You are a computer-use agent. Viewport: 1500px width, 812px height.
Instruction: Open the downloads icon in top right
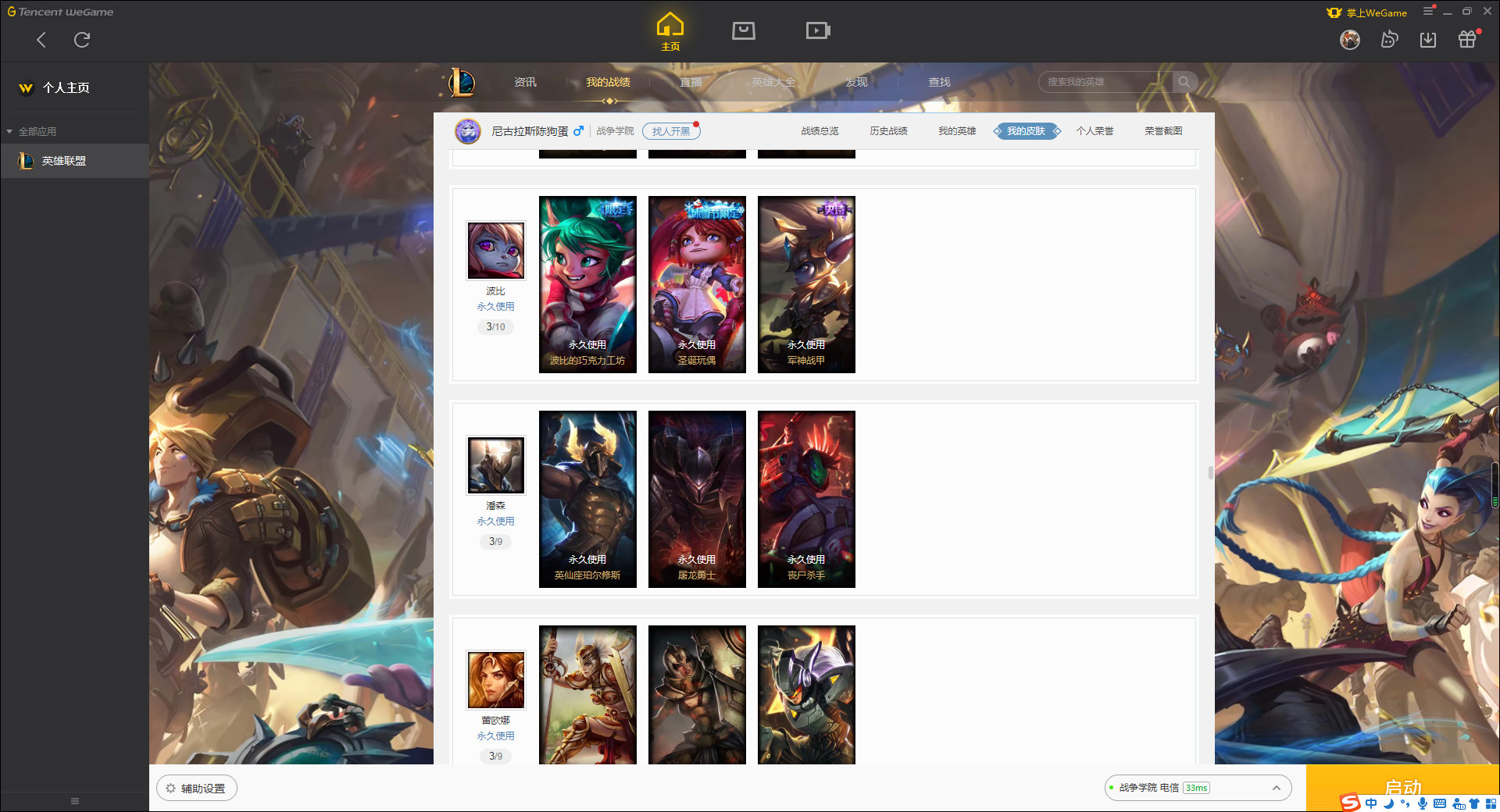point(1428,39)
